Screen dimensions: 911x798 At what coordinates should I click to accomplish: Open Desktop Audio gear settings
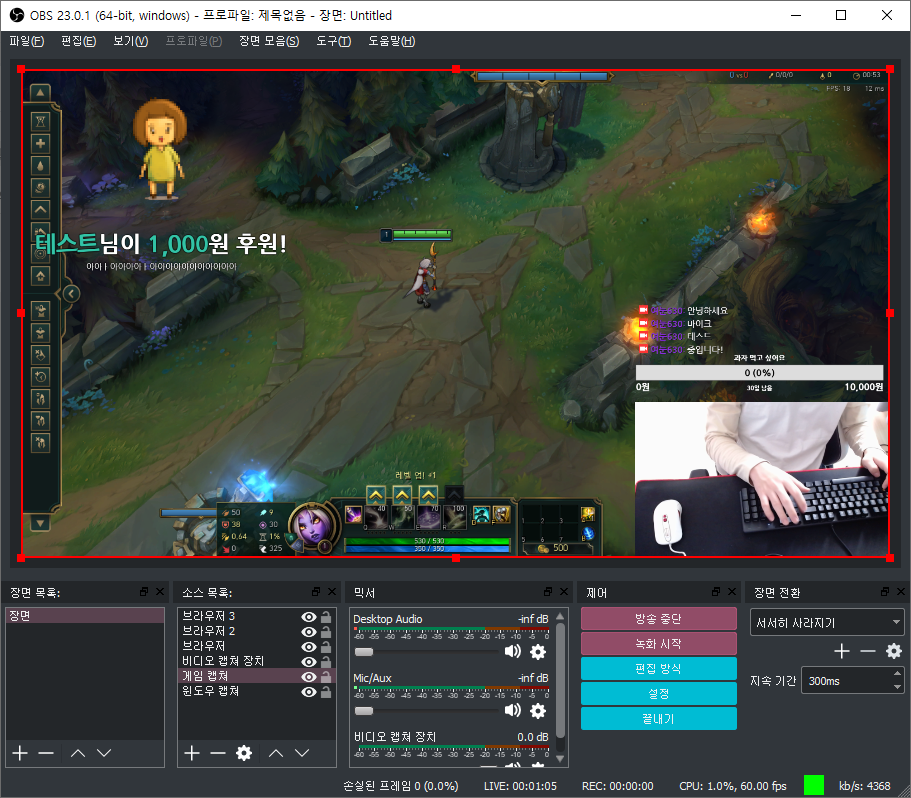pos(538,652)
